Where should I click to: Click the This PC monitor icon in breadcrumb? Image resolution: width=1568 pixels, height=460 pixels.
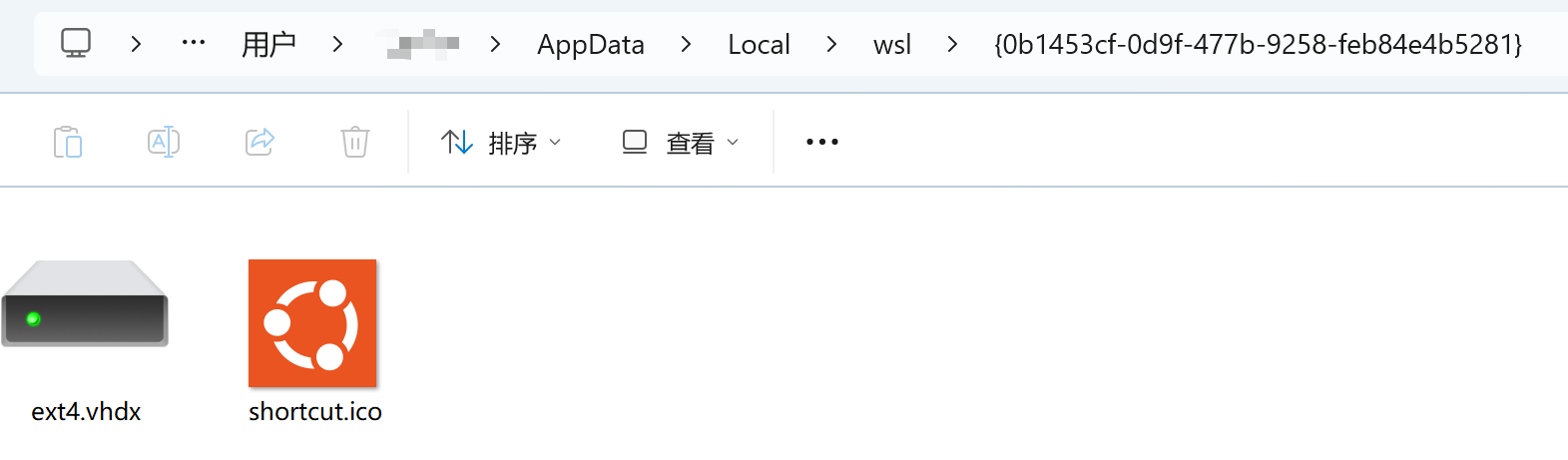[x=76, y=43]
